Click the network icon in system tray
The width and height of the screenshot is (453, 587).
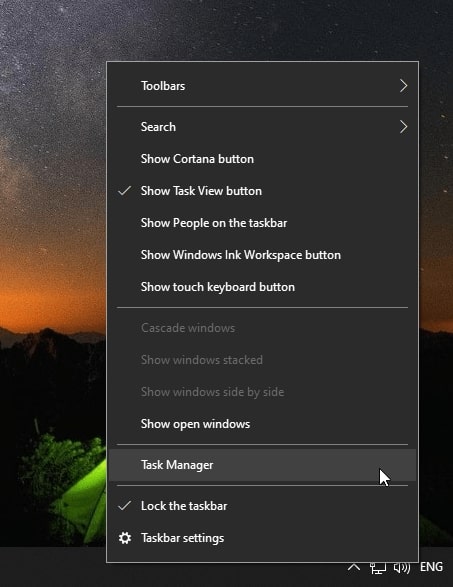[378, 568]
